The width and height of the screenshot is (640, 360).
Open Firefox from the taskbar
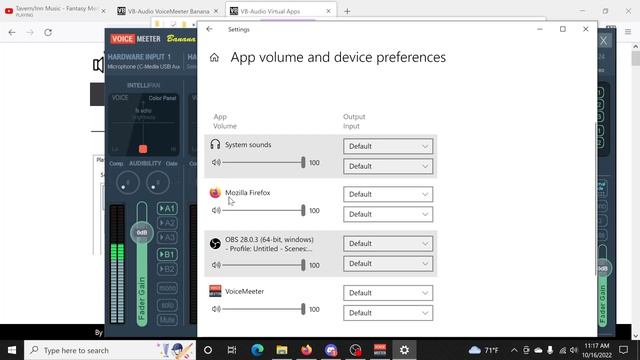[x=306, y=350]
